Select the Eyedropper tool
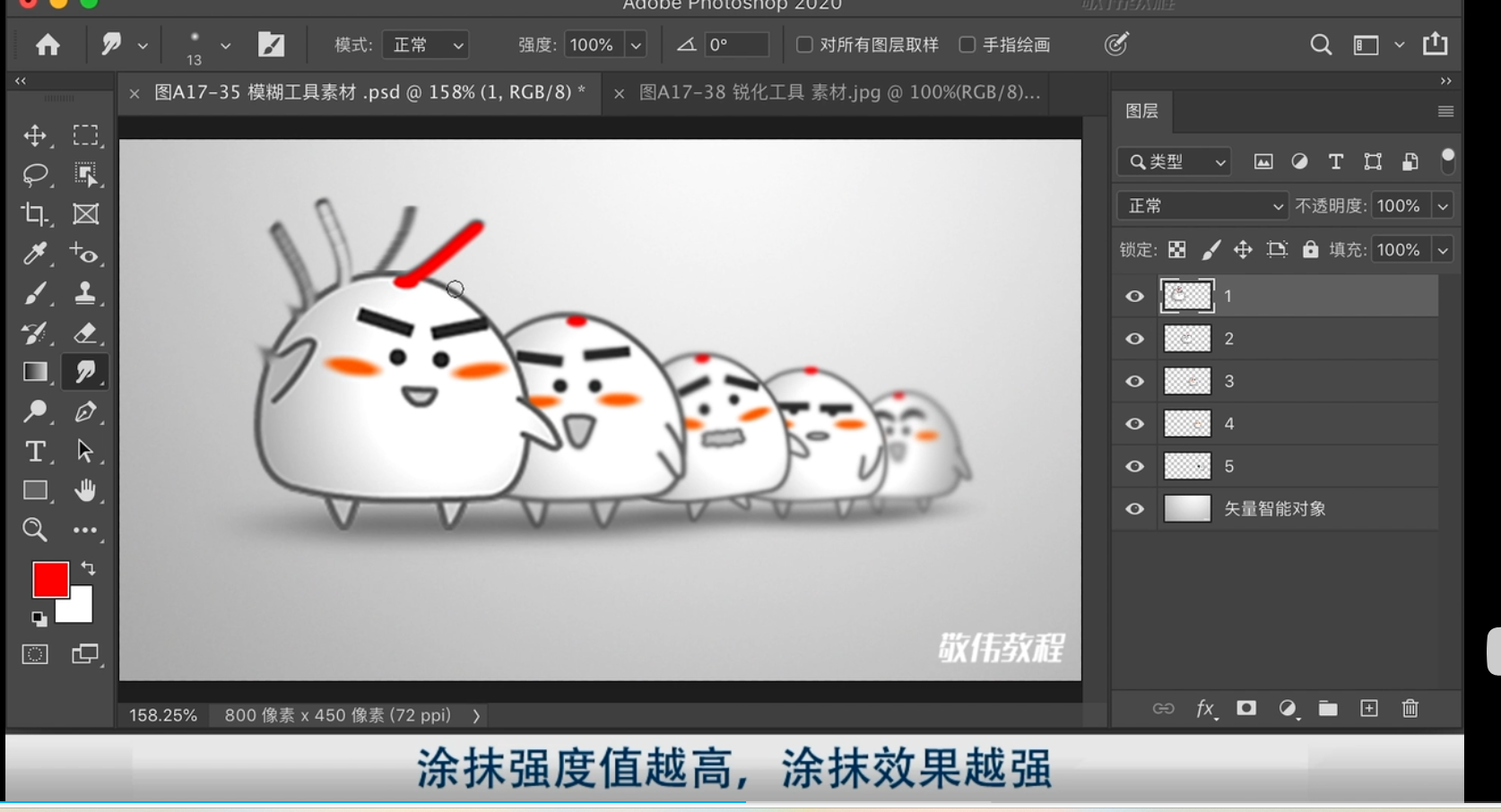 pyautogui.click(x=35, y=254)
